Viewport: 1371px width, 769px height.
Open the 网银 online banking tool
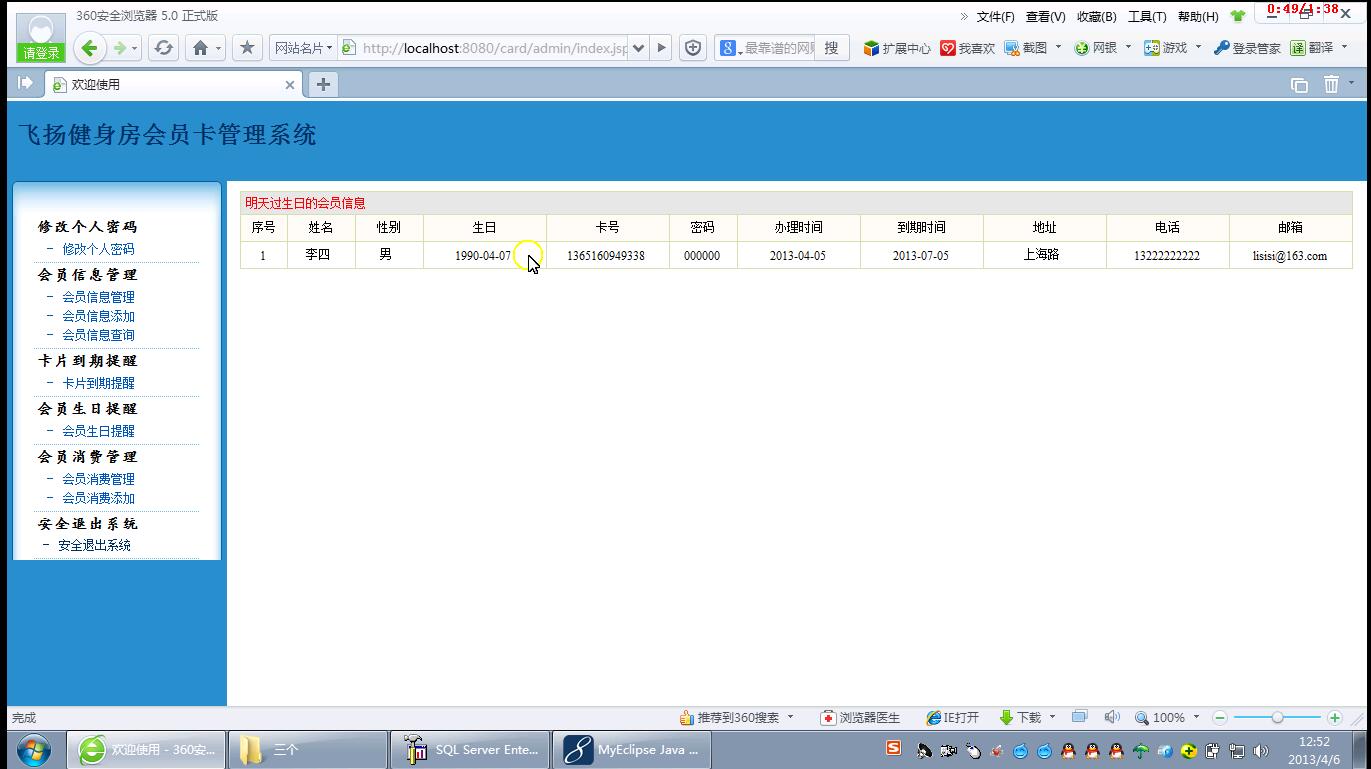click(1095, 48)
